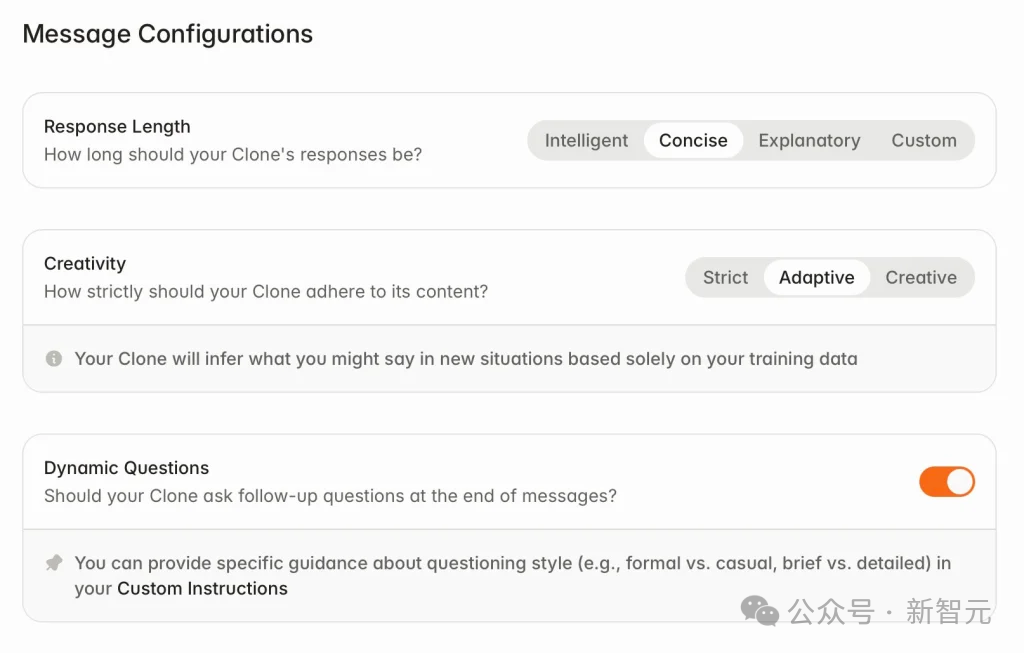Image resolution: width=1024 pixels, height=653 pixels.
Task: Select the Adaptive creativity option
Action: (x=816, y=278)
